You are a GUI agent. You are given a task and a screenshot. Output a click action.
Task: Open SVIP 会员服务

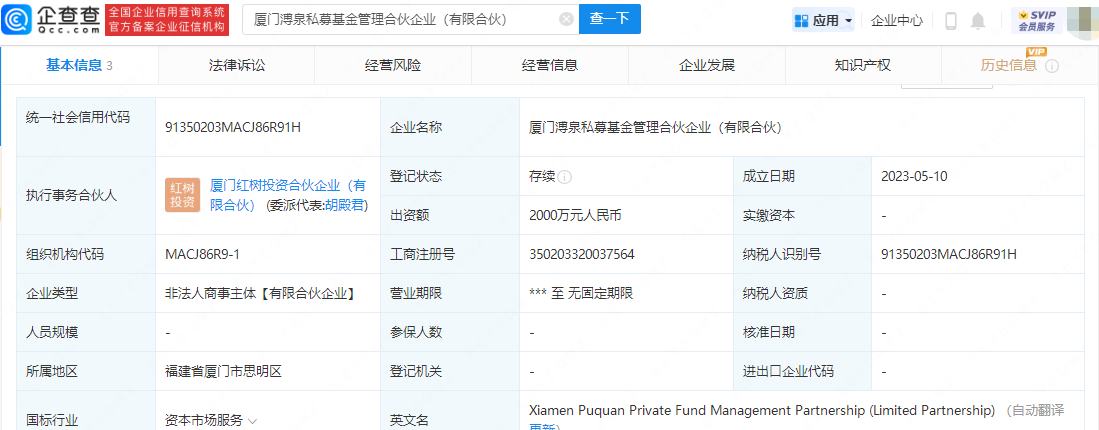pos(1037,21)
